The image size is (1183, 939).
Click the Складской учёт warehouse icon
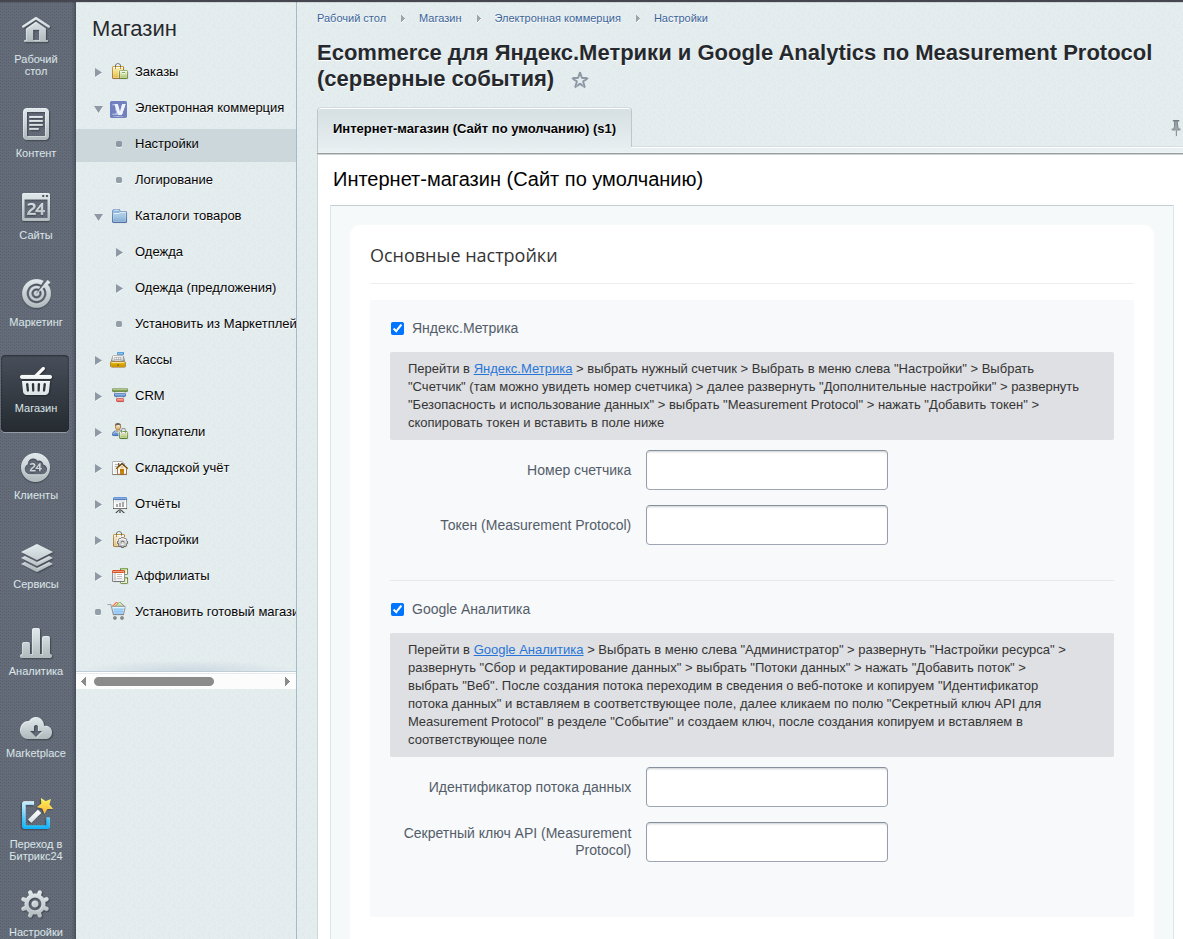[x=119, y=468]
